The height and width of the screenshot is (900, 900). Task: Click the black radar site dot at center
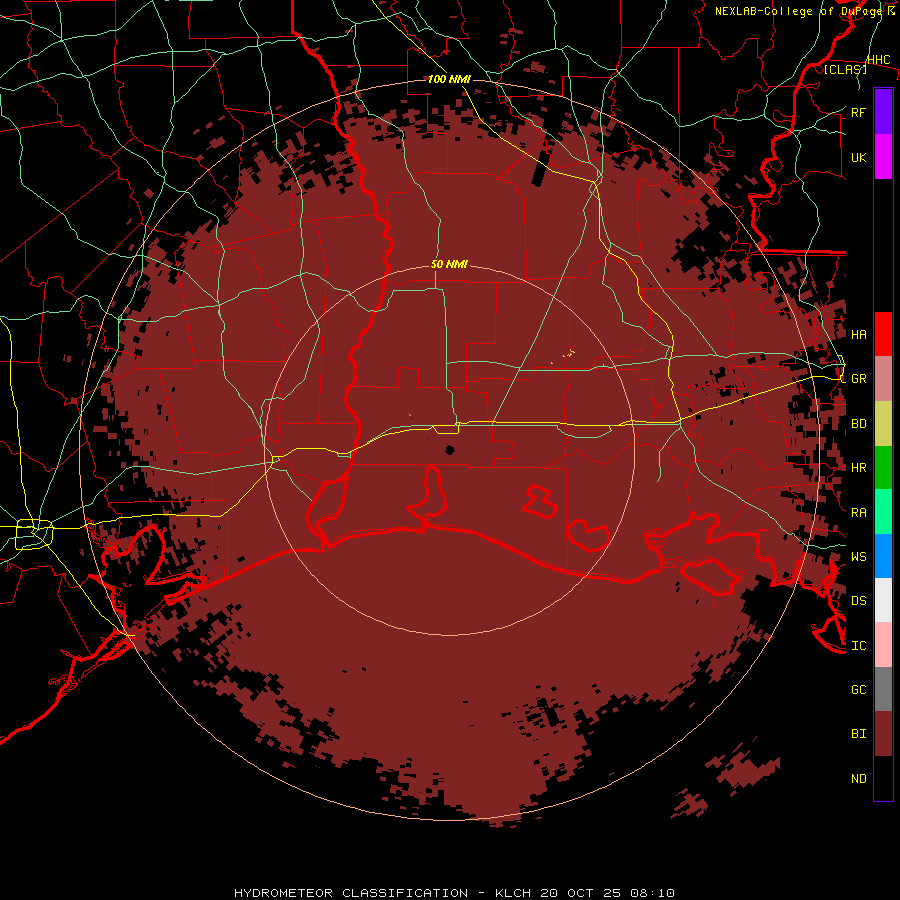coord(450,450)
